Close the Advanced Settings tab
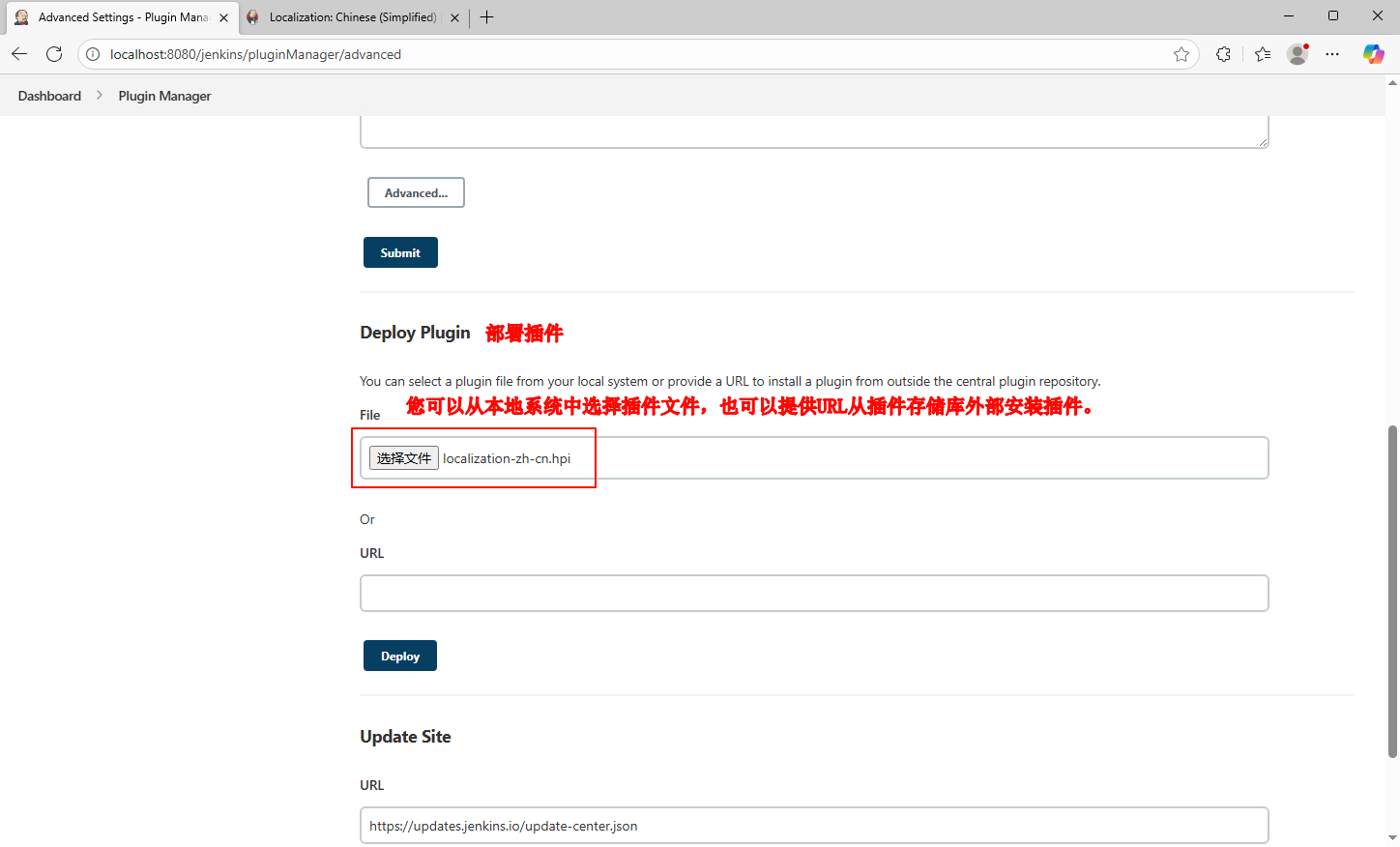Image resolution: width=1400 pixels, height=847 pixels. (x=223, y=17)
